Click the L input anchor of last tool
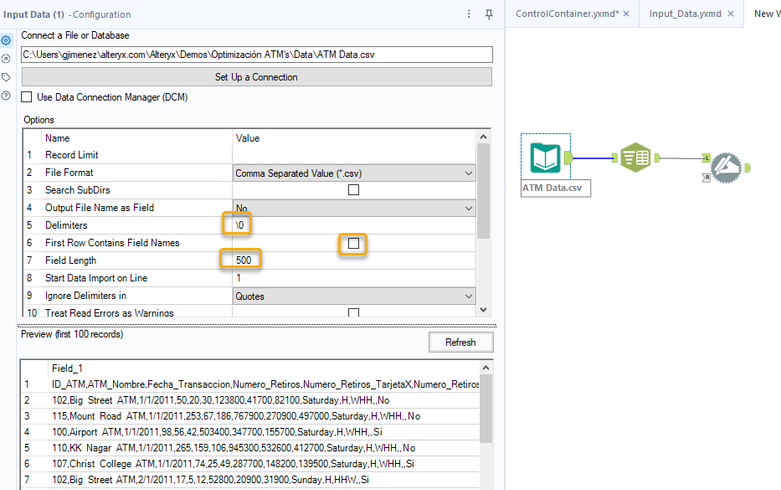This screenshot has width=781, height=490. click(706, 158)
